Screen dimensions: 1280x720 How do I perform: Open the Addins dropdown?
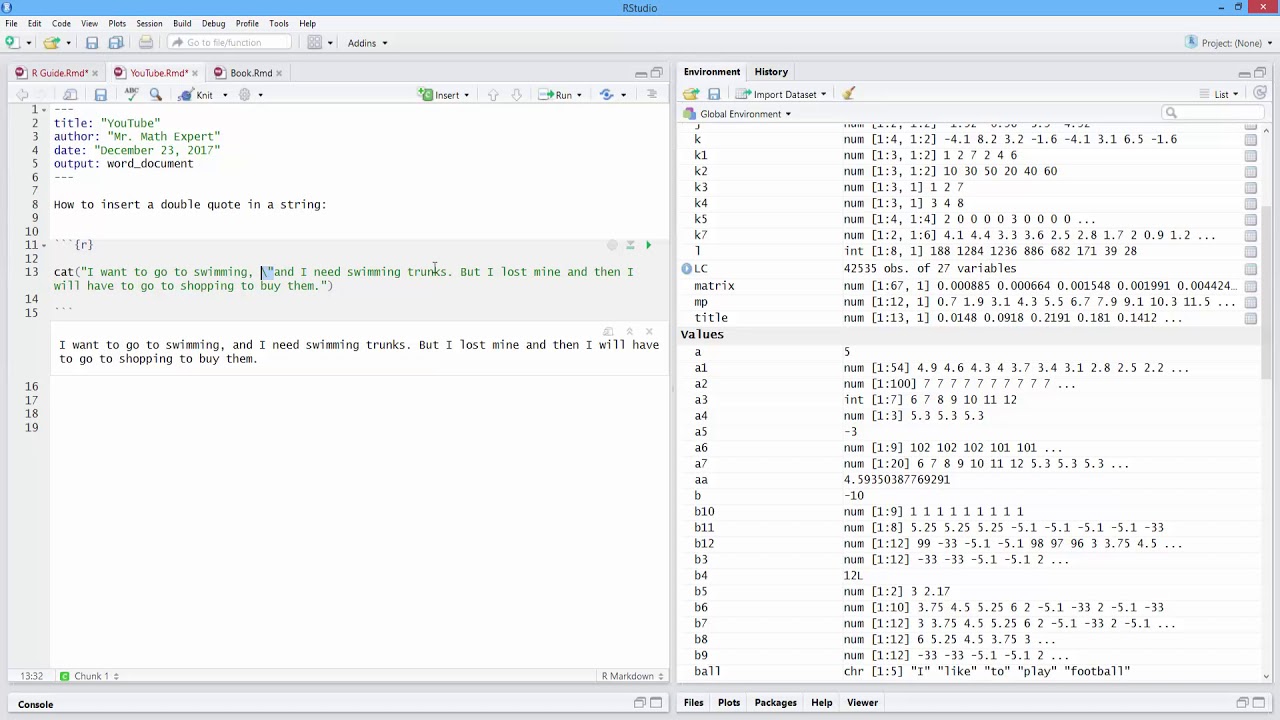point(367,43)
